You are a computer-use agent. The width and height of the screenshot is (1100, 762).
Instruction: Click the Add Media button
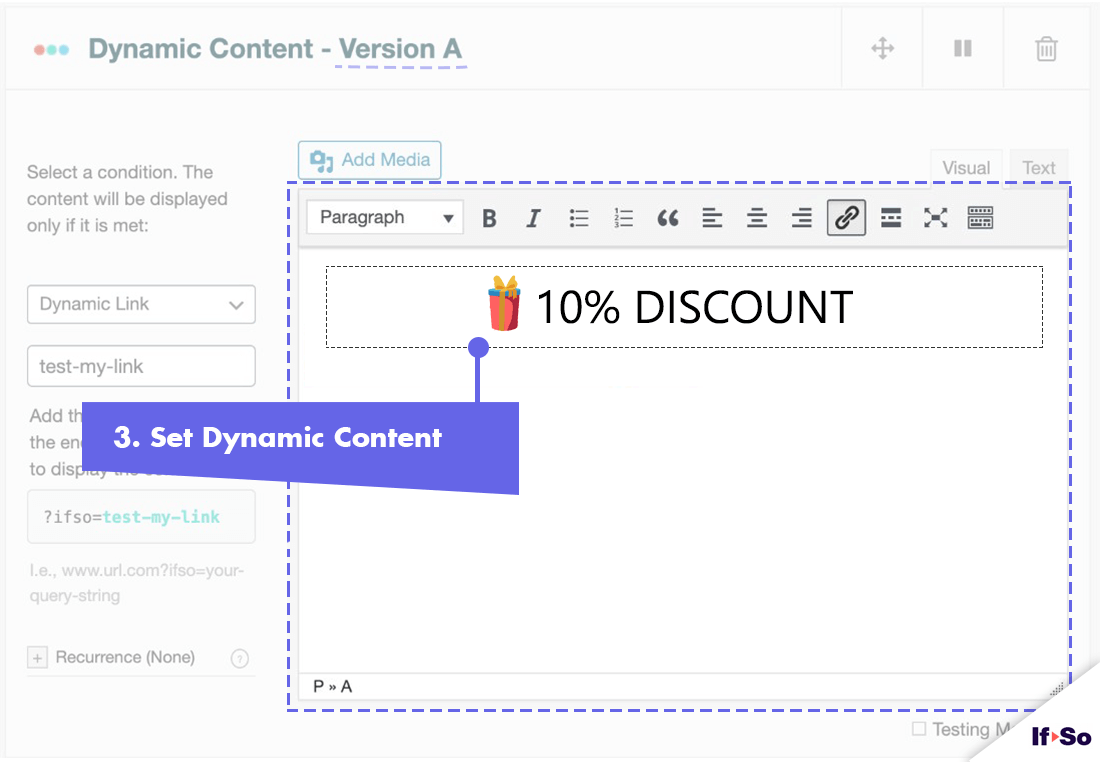369,159
